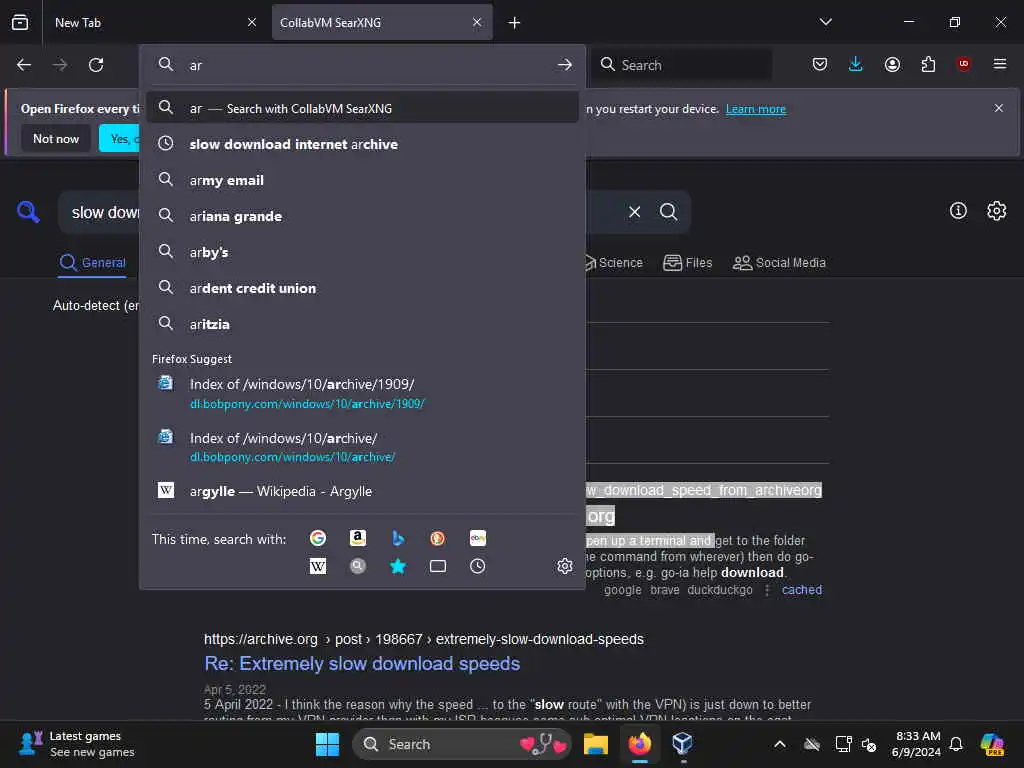The width and height of the screenshot is (1024, 768).
Task: Open the Downloads panel
Action: 856,64
